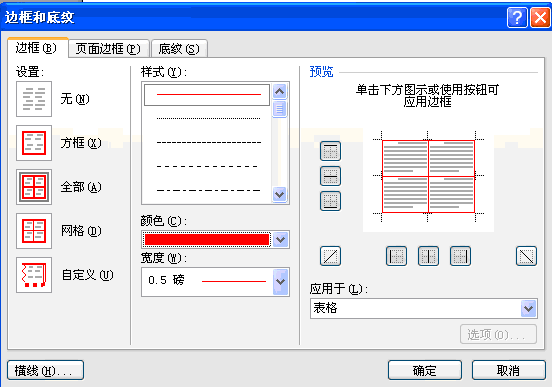Apply the diagonal down border button
The image size is (552, 387).
[526, 256]
